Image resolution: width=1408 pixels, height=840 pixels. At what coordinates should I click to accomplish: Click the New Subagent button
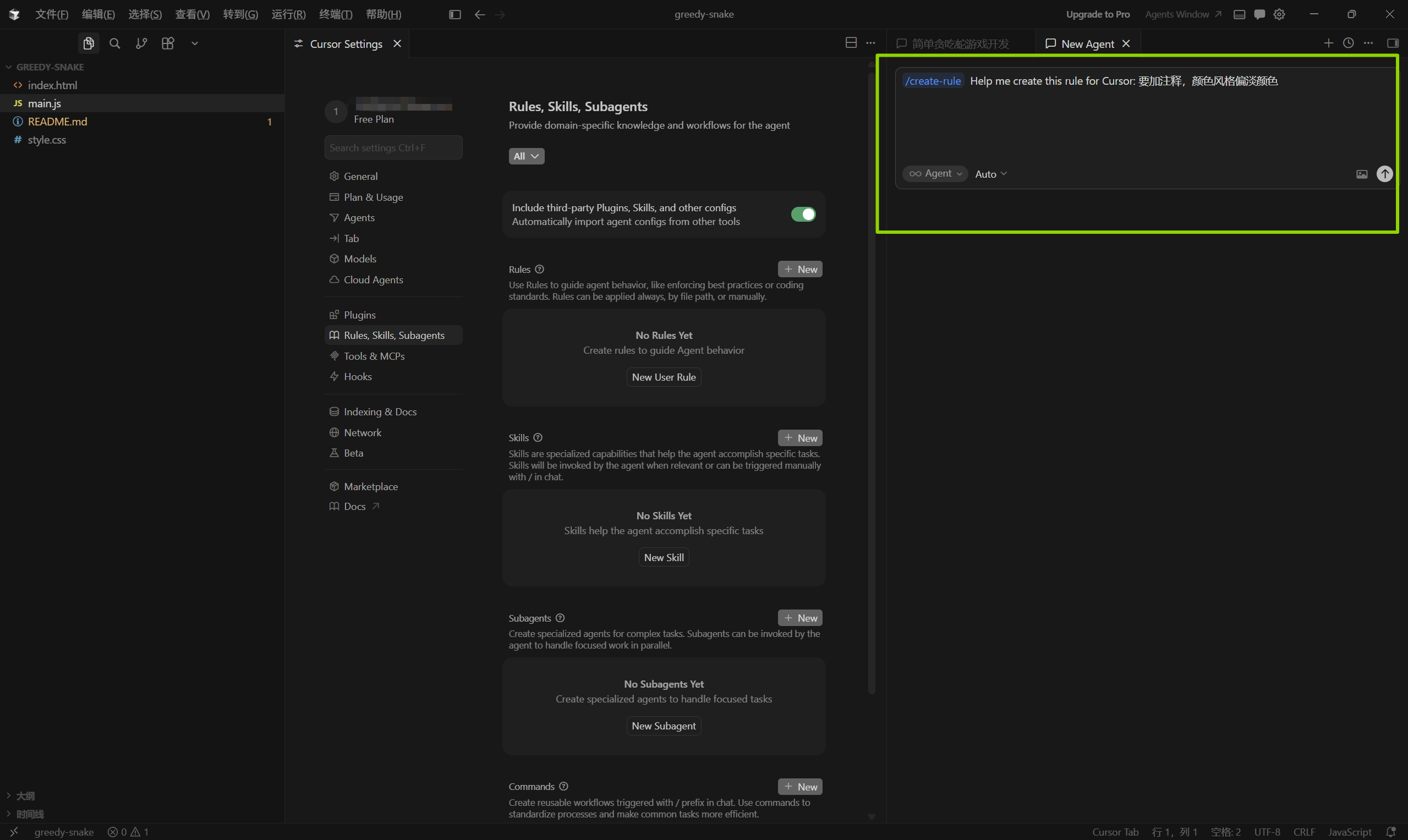tap(664, 726)
